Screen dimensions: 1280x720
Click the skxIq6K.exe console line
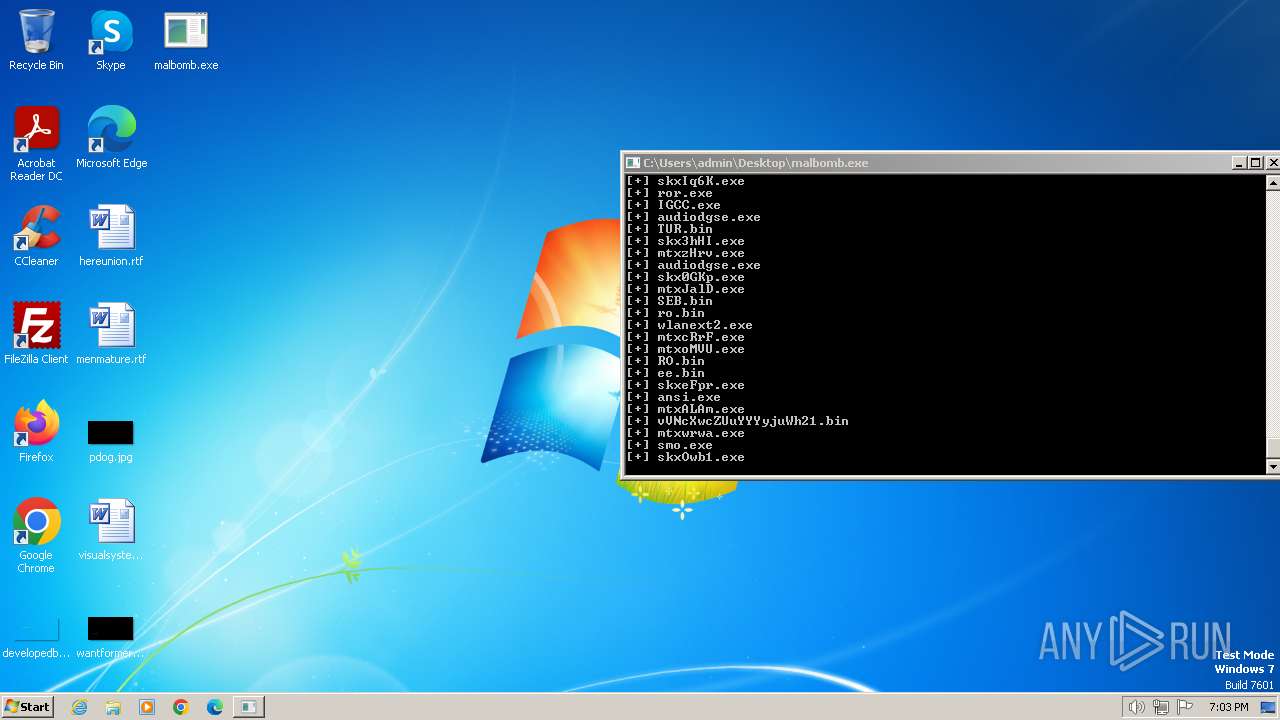coord(686,181)
